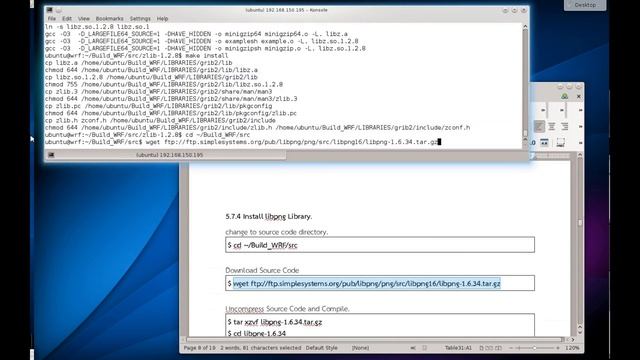
Task: Click the terminal icon in Konsole's title bar
Action: click(49, 10)
